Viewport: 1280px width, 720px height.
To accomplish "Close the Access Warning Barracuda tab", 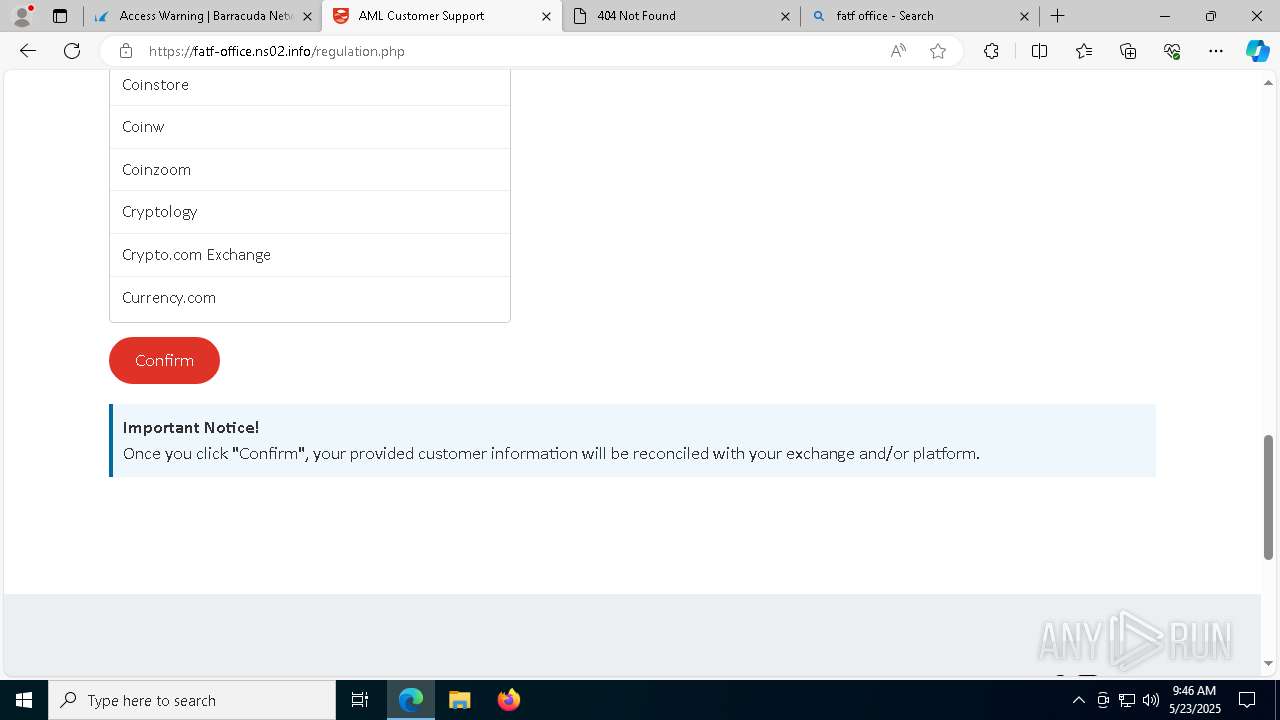I will (307, 16).
